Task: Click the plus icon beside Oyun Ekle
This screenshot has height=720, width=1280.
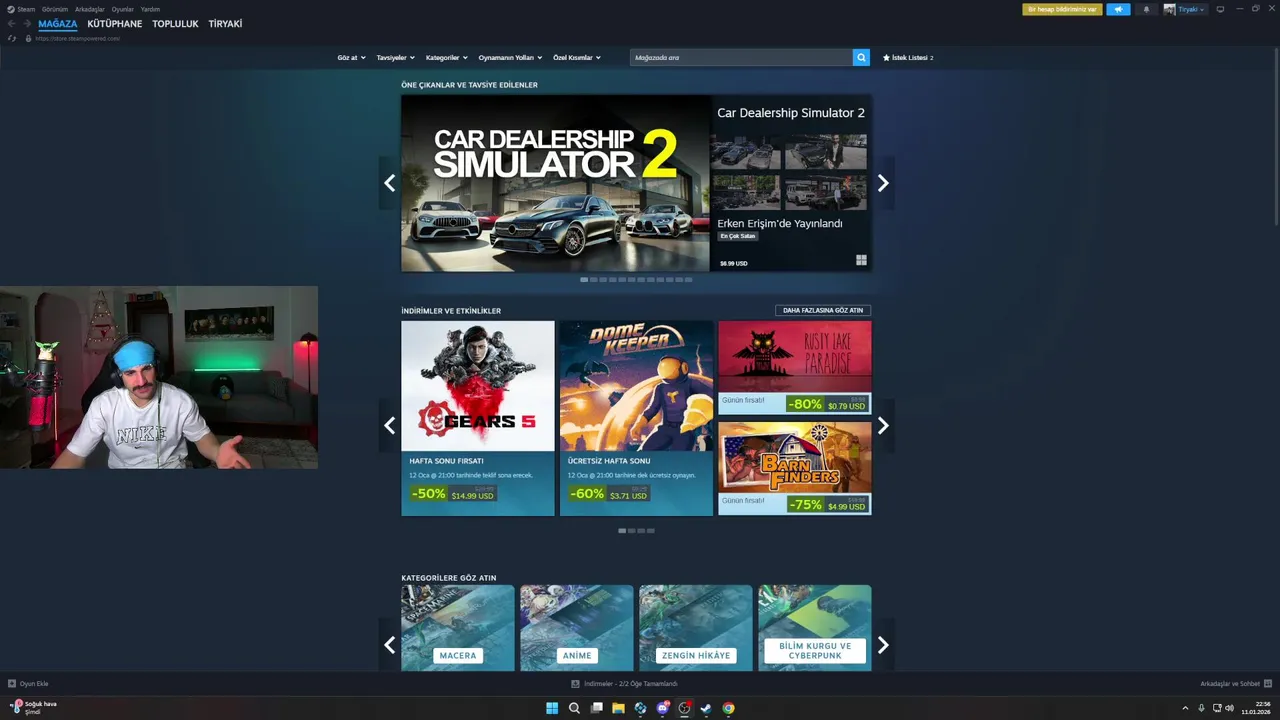Action: point(12,684)
